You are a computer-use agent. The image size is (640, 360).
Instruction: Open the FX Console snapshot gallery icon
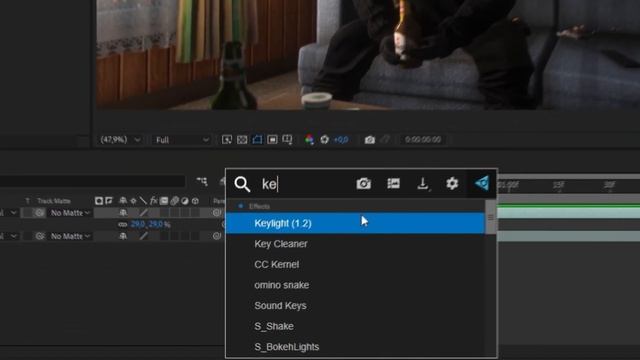(393, 184)
